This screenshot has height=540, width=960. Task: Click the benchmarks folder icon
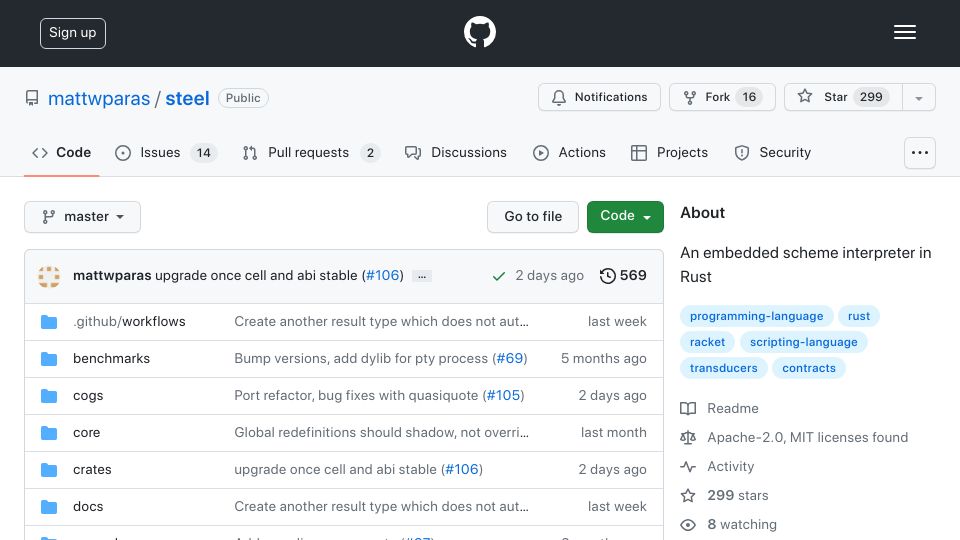coord(49,359)
